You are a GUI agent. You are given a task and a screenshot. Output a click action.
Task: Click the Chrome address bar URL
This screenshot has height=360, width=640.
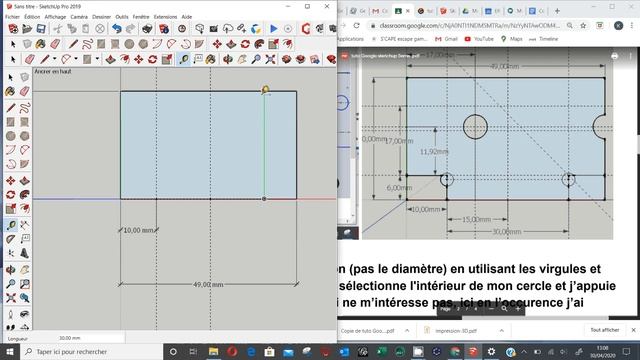tap(469, 25)
